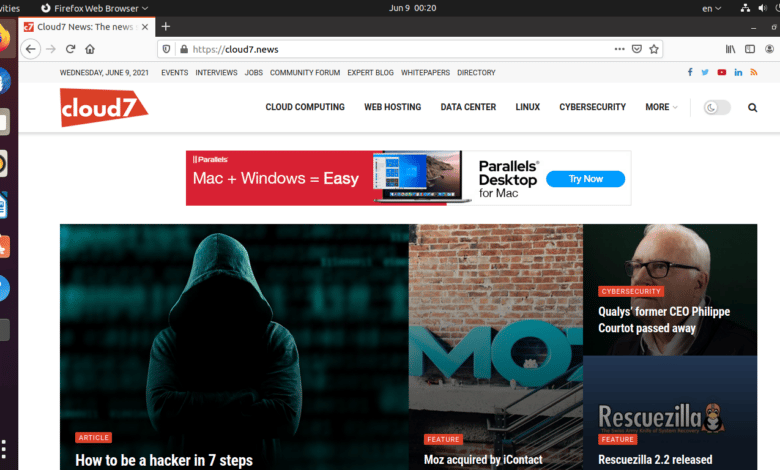Show applications grid in dock
This screenshot has width=780, height=470.
point(3,449)
